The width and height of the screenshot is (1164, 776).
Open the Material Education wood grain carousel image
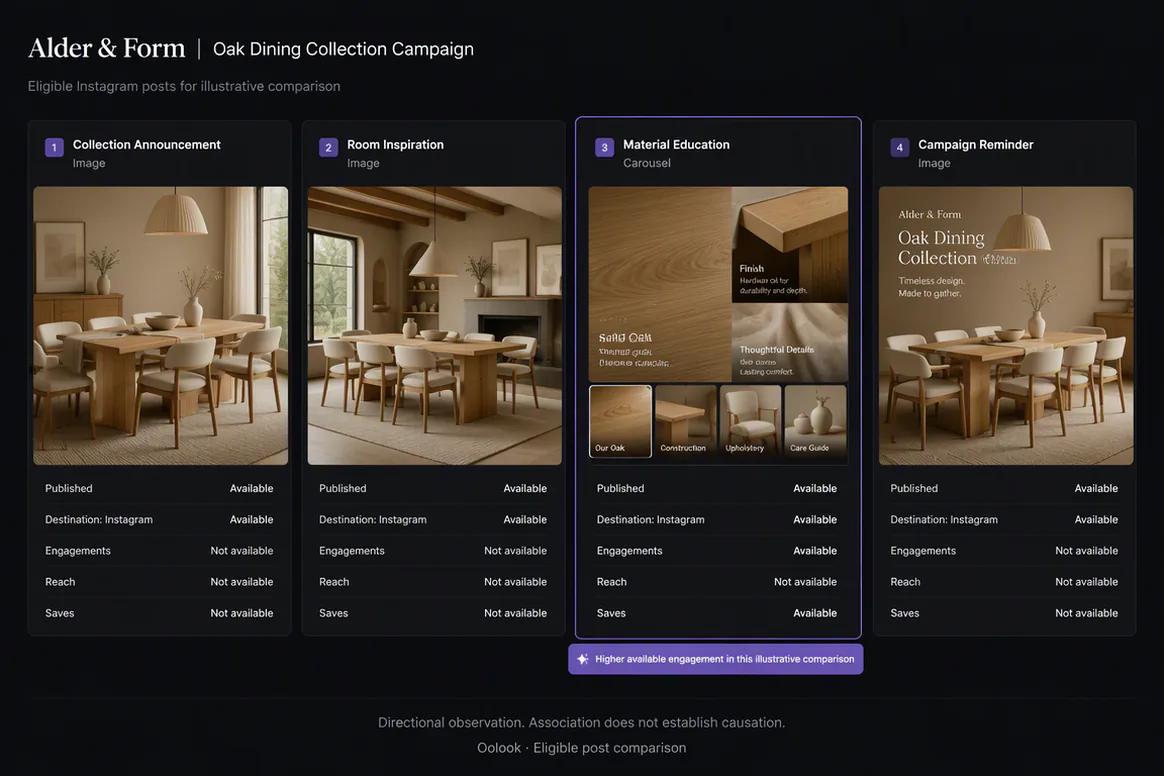point(660,284)
